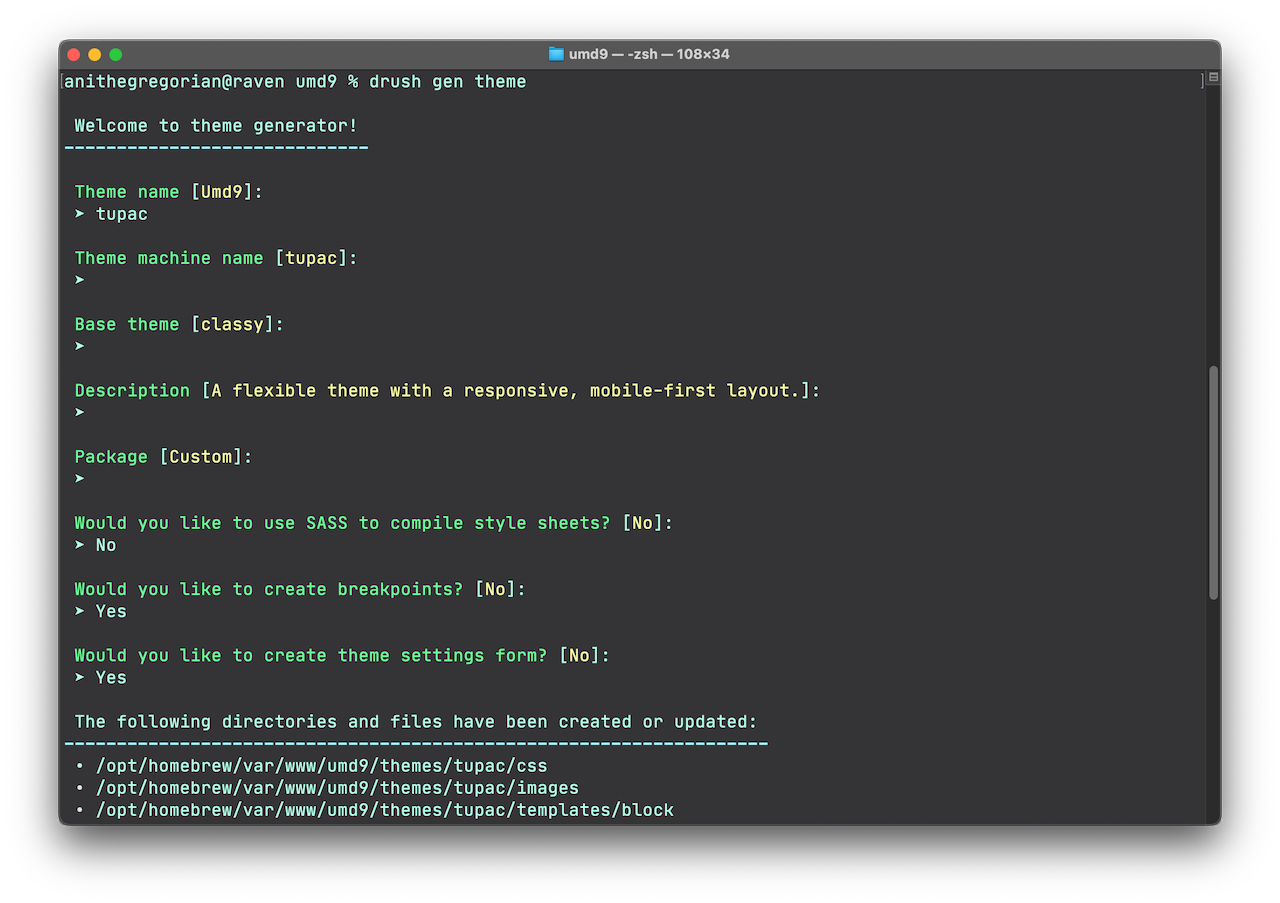1280x903 pixels.
Task: Open the split-pane icon beside the scrollbar
Action: pos(1211,77)
